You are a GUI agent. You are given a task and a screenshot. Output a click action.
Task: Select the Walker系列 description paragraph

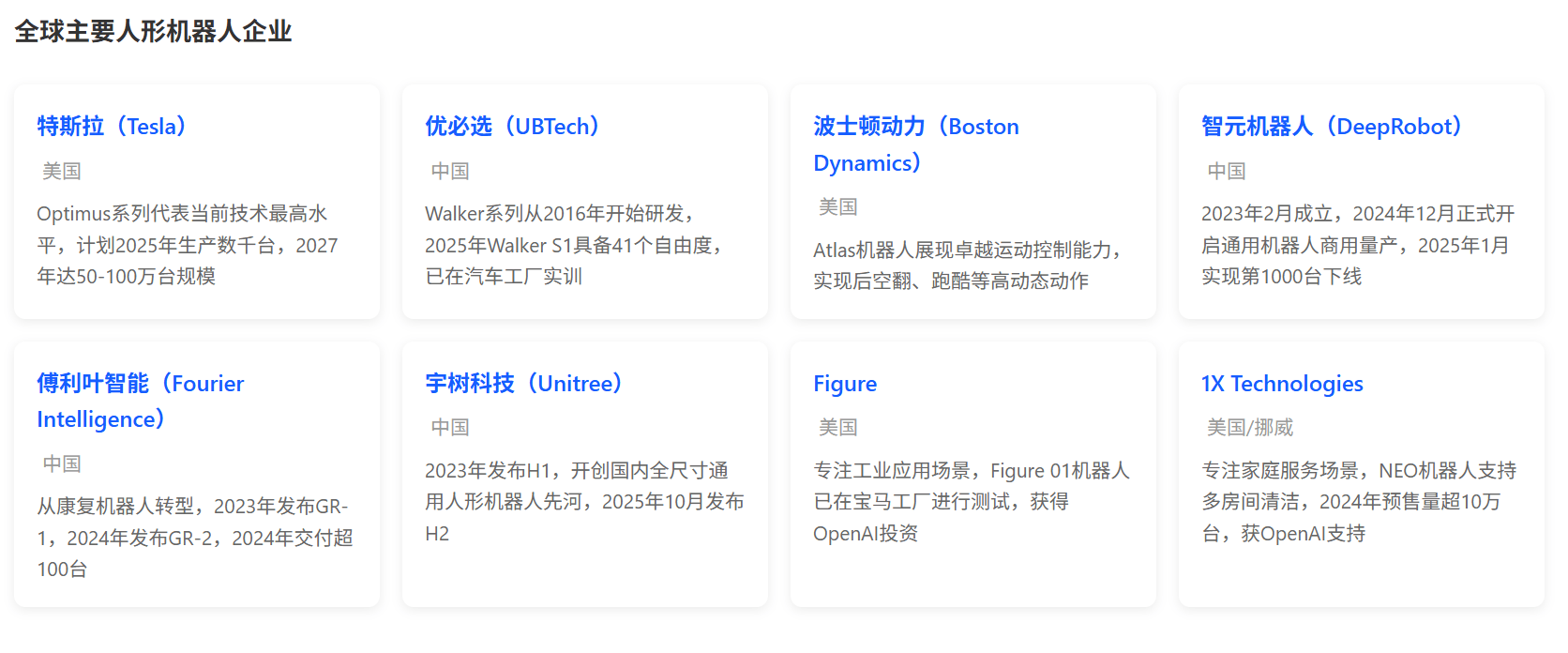tap(574, 245)
